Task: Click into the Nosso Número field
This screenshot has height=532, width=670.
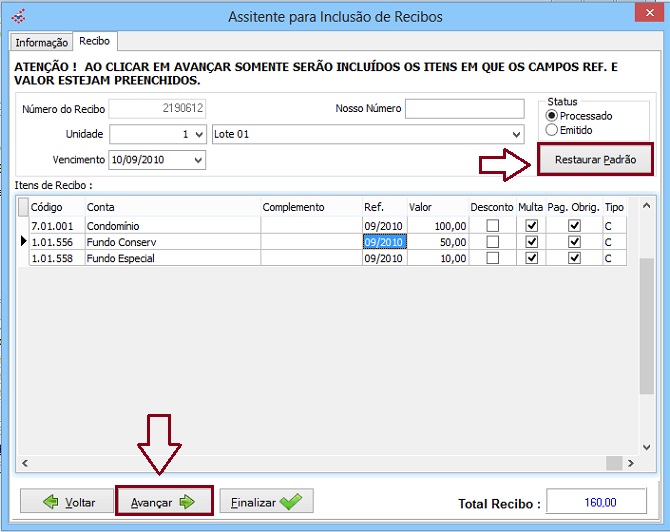Action: [x=464, y=108]
